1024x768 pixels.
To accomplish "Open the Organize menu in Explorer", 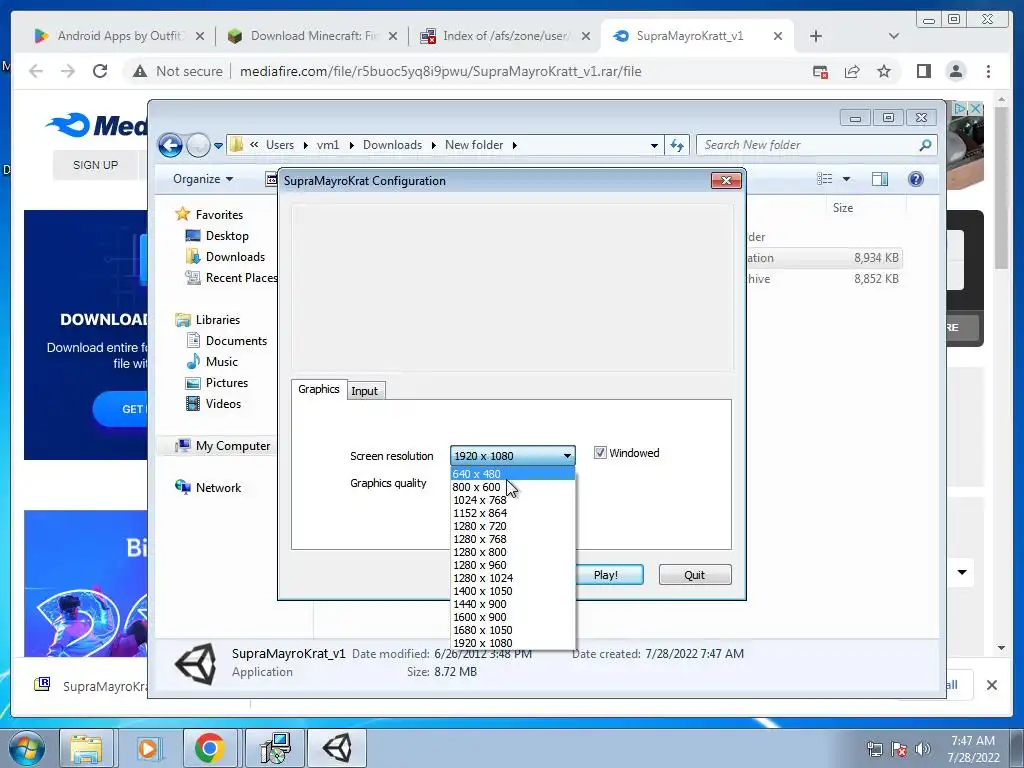I will point(202,179).
